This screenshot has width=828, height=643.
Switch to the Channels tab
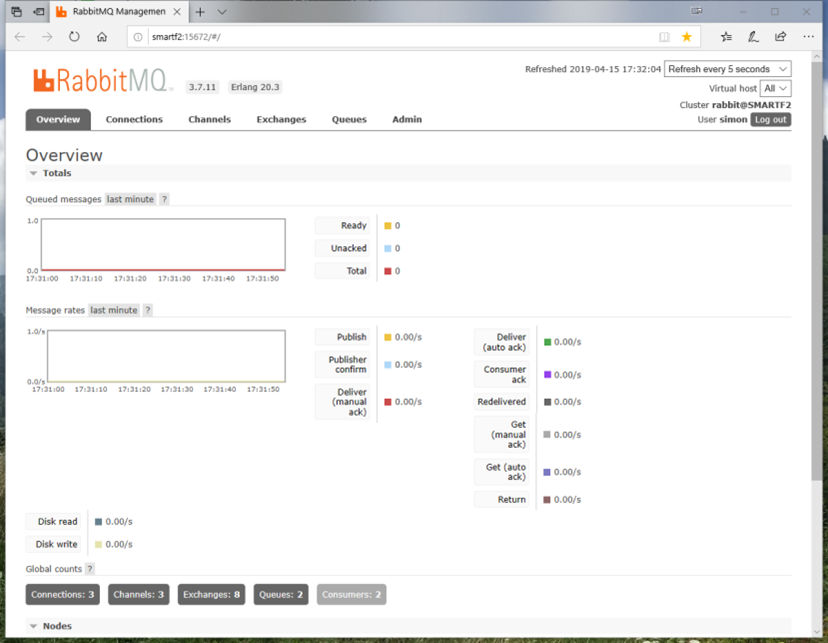click(210, 119)
